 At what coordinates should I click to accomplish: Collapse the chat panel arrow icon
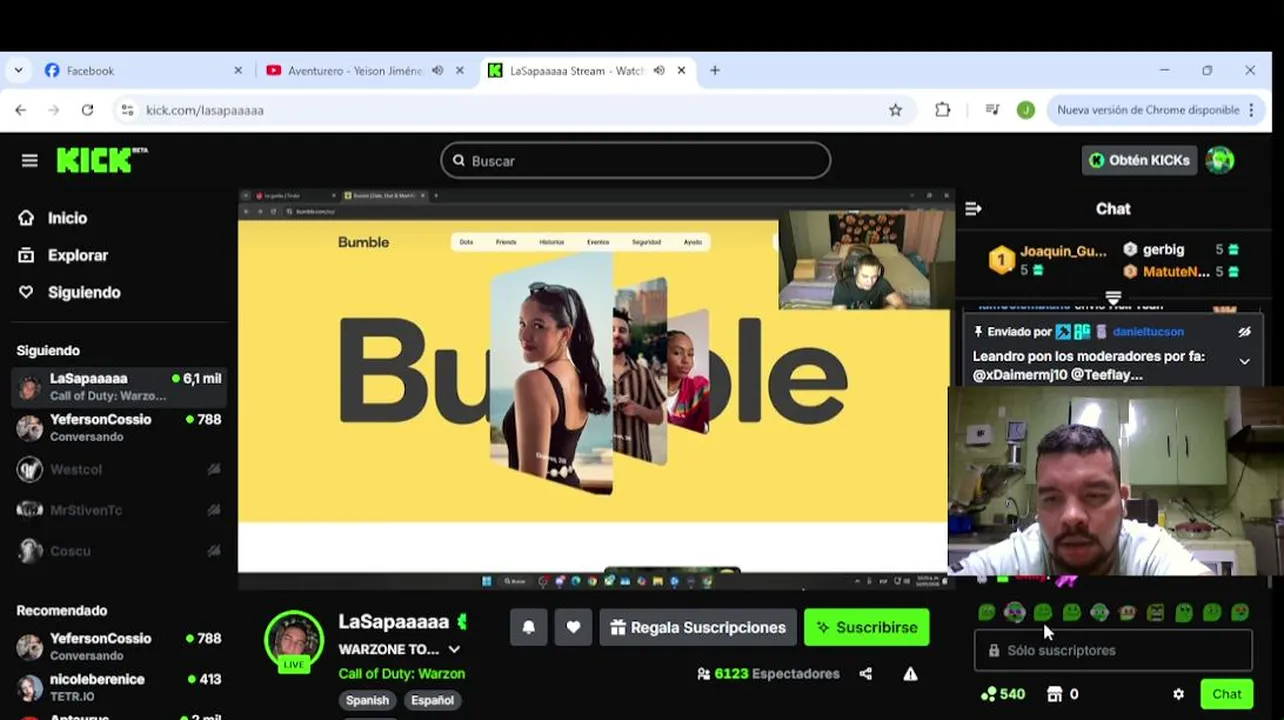[973, 209]
